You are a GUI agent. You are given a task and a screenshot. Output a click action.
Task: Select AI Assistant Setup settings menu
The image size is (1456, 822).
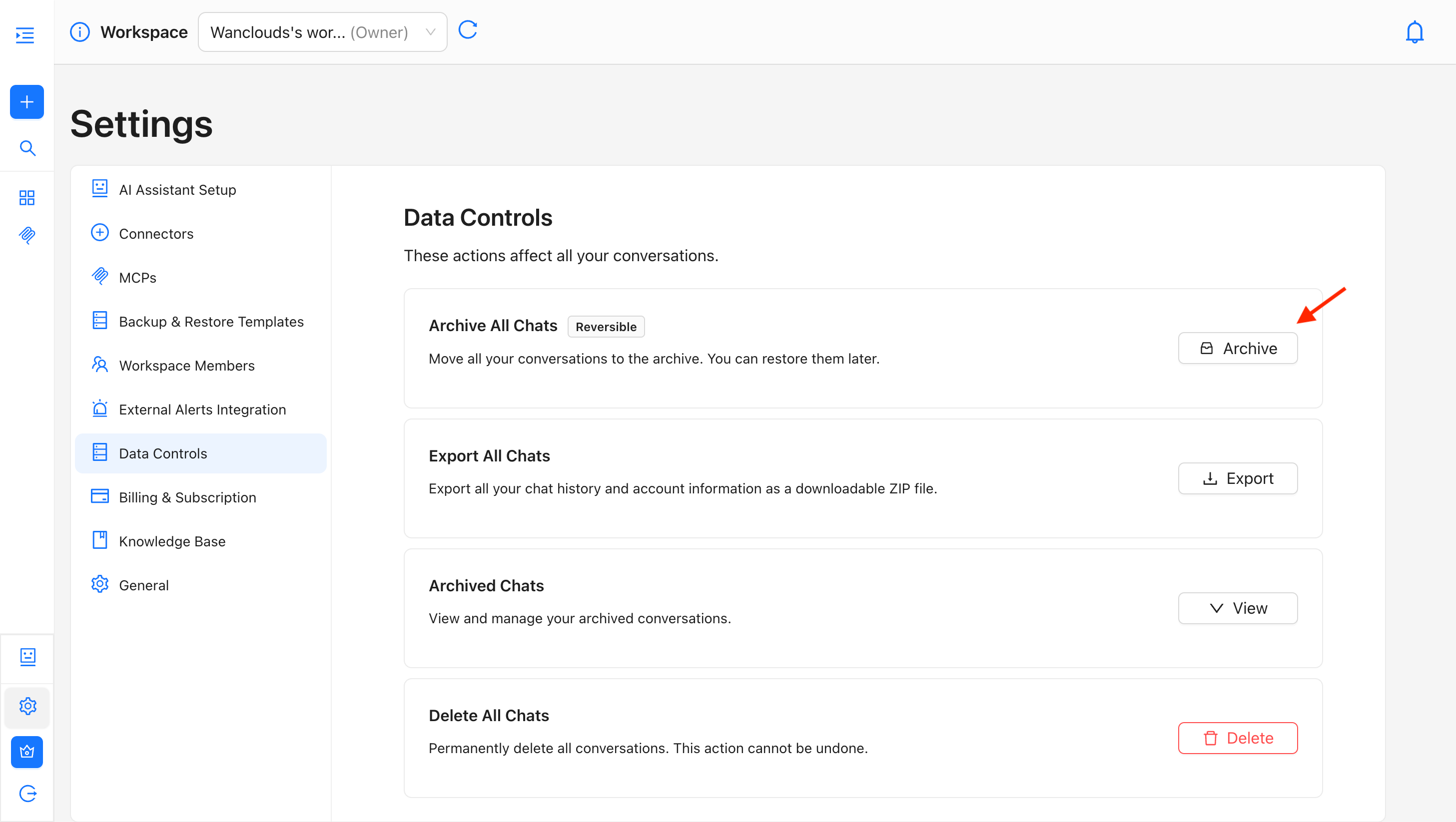[177, 190]
